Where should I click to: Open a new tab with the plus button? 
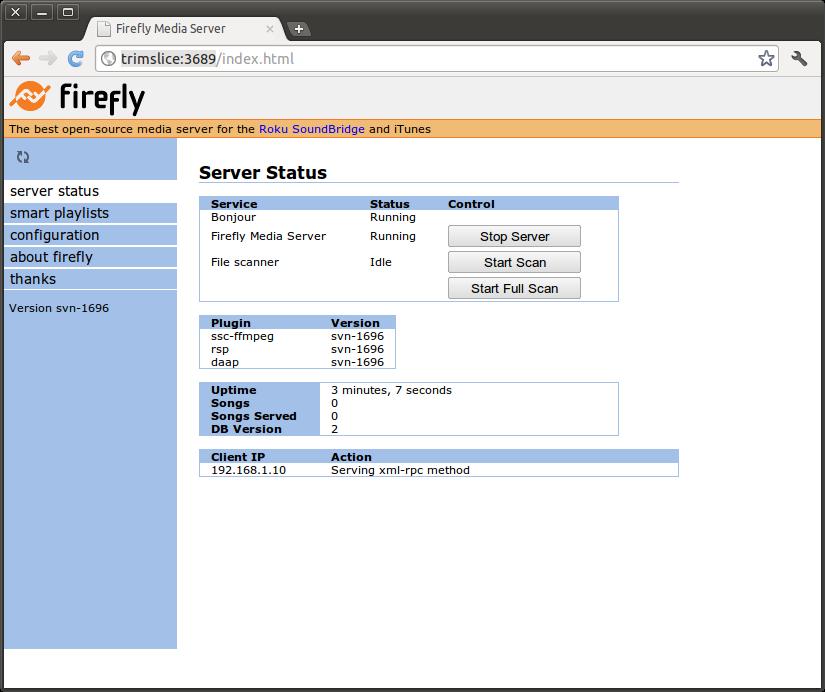click(298, 29)
